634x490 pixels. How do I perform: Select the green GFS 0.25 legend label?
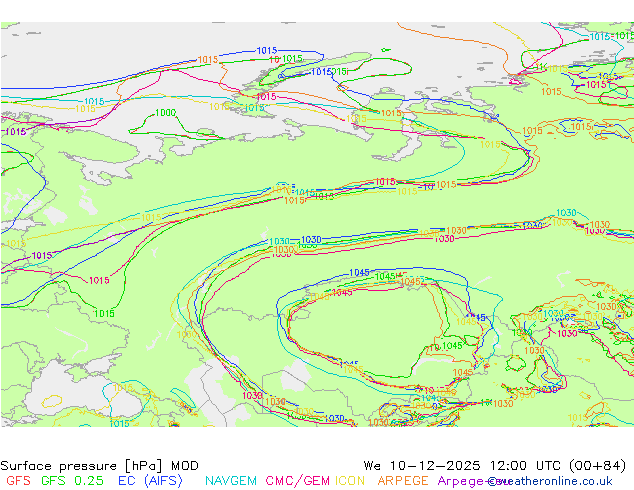point(72,481)
